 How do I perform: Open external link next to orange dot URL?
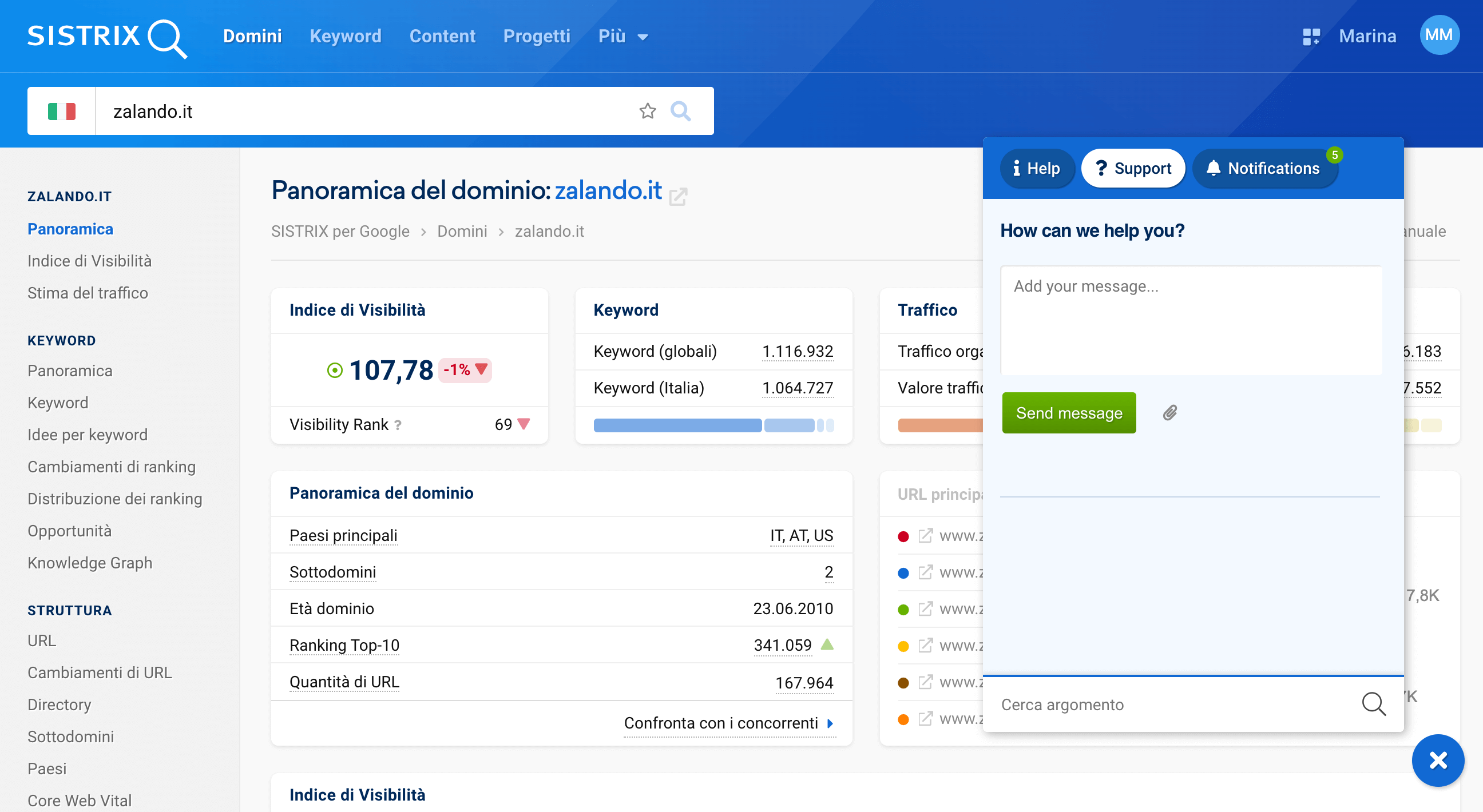point(925,719)
